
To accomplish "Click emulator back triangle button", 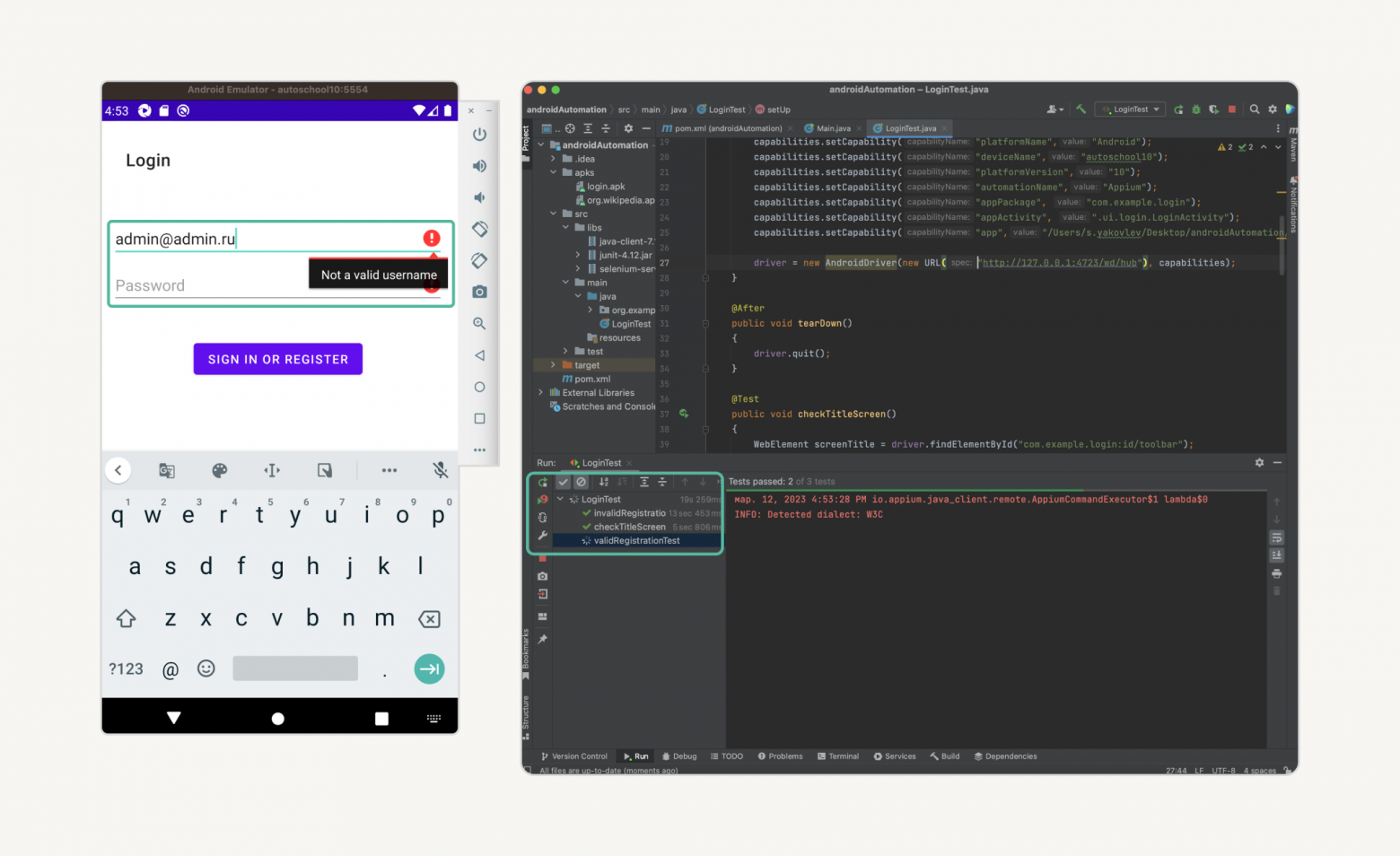I will pyautogui.click(x=479, y=355).
